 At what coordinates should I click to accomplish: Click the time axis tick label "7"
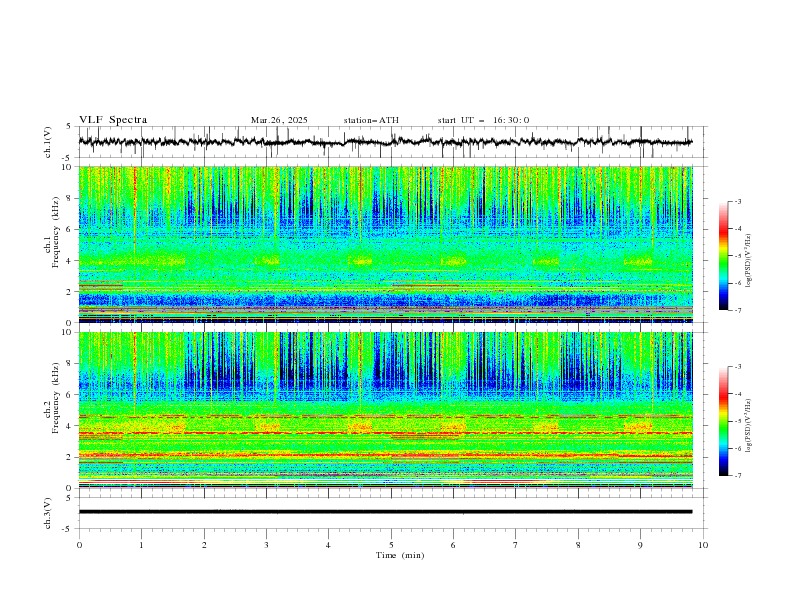tap(516, 545)
